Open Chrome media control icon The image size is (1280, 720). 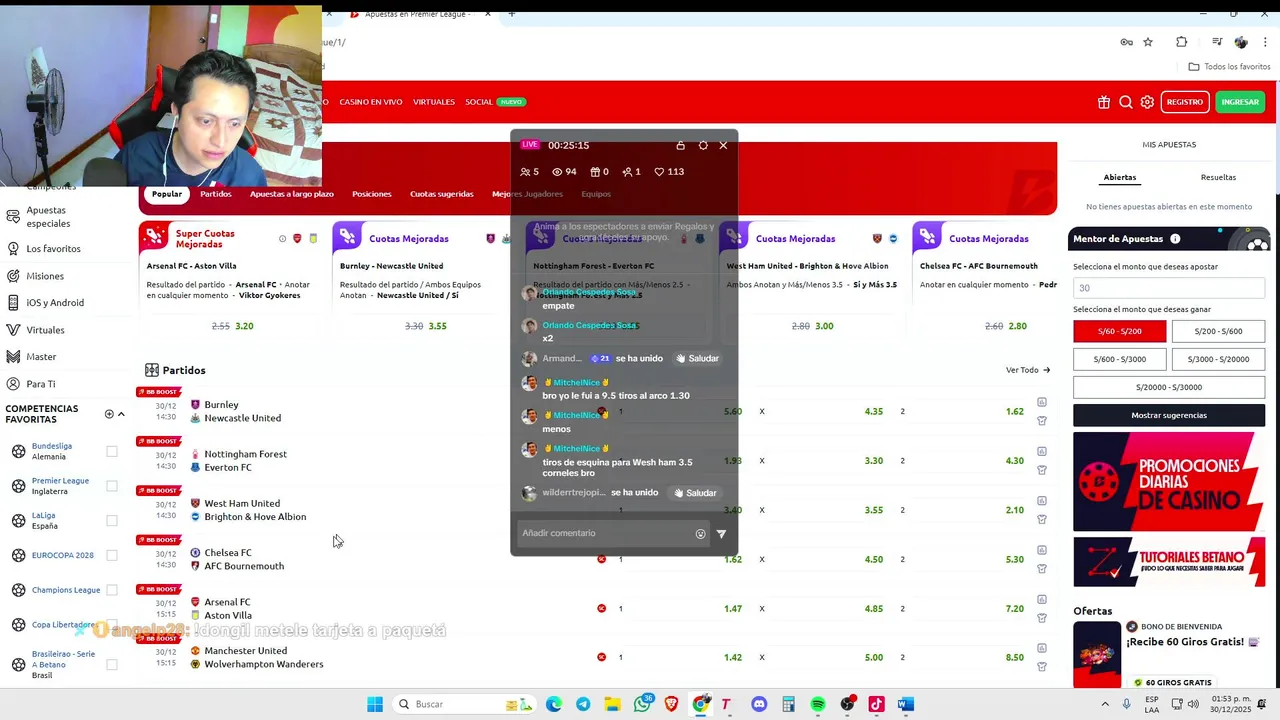[x=1217, y=42]
